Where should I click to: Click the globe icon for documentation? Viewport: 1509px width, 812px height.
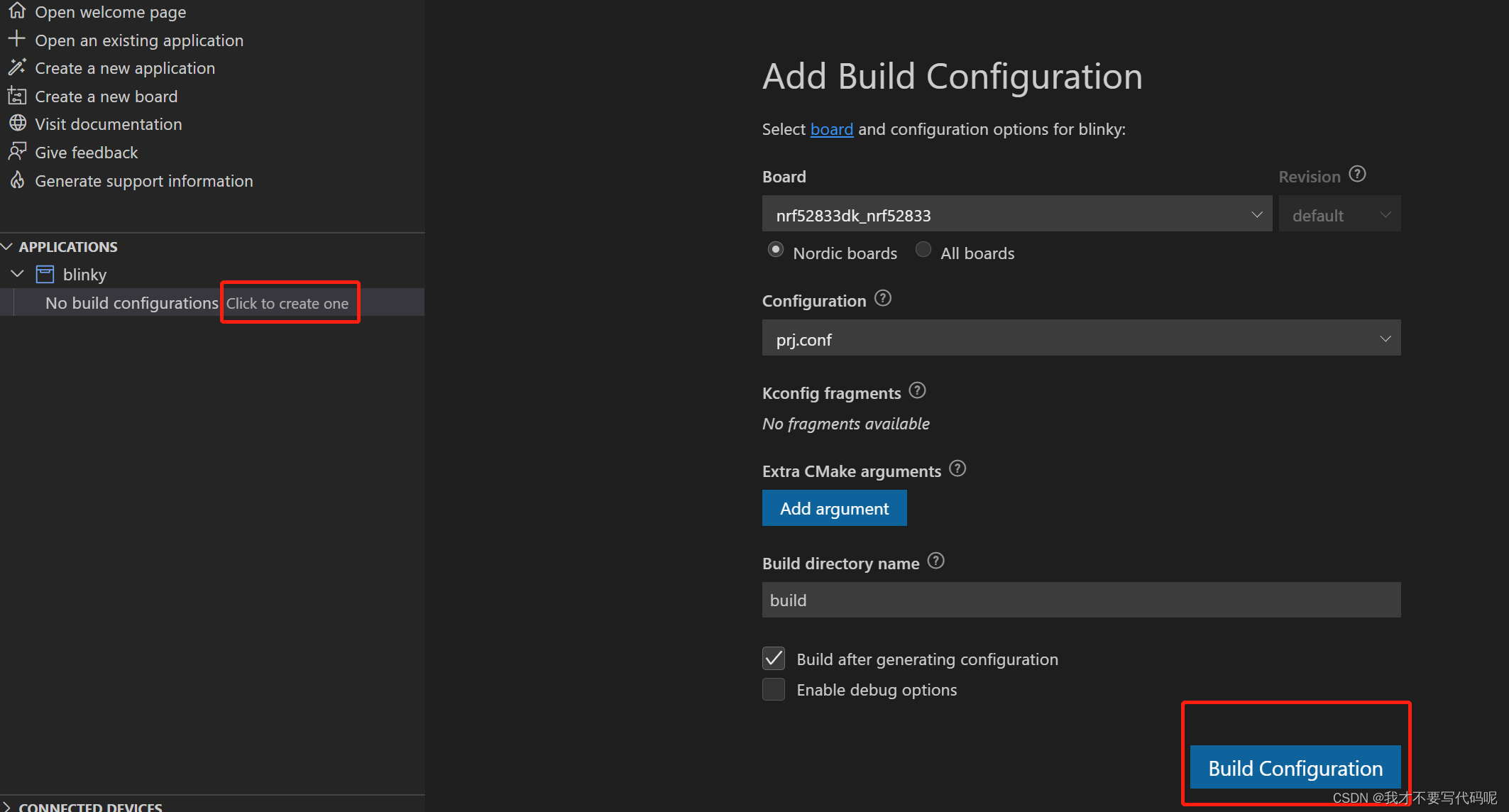(17, 124)
